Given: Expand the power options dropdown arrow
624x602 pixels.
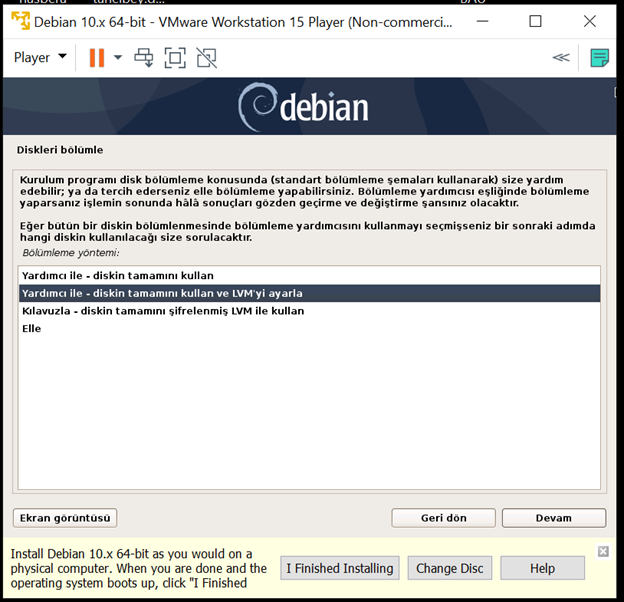Looking at the screenshot, I should coord(118,58).
